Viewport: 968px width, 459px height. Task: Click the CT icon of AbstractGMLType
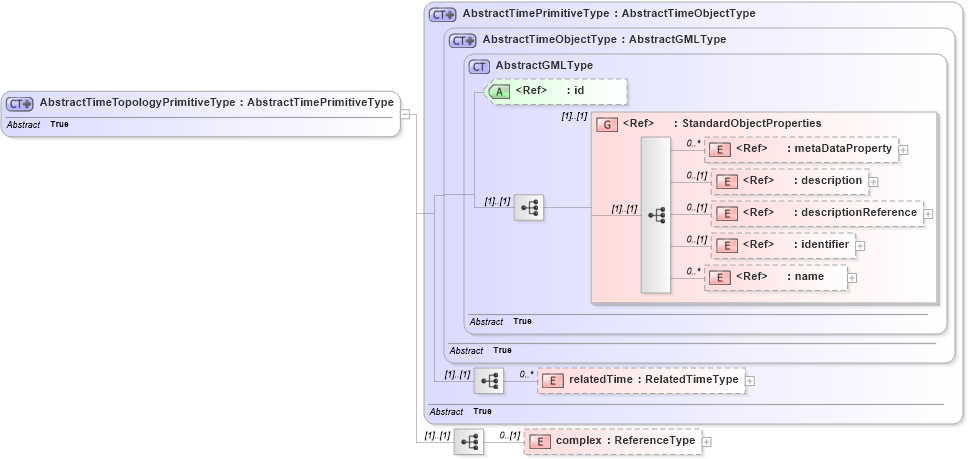(x=479, y=67)
